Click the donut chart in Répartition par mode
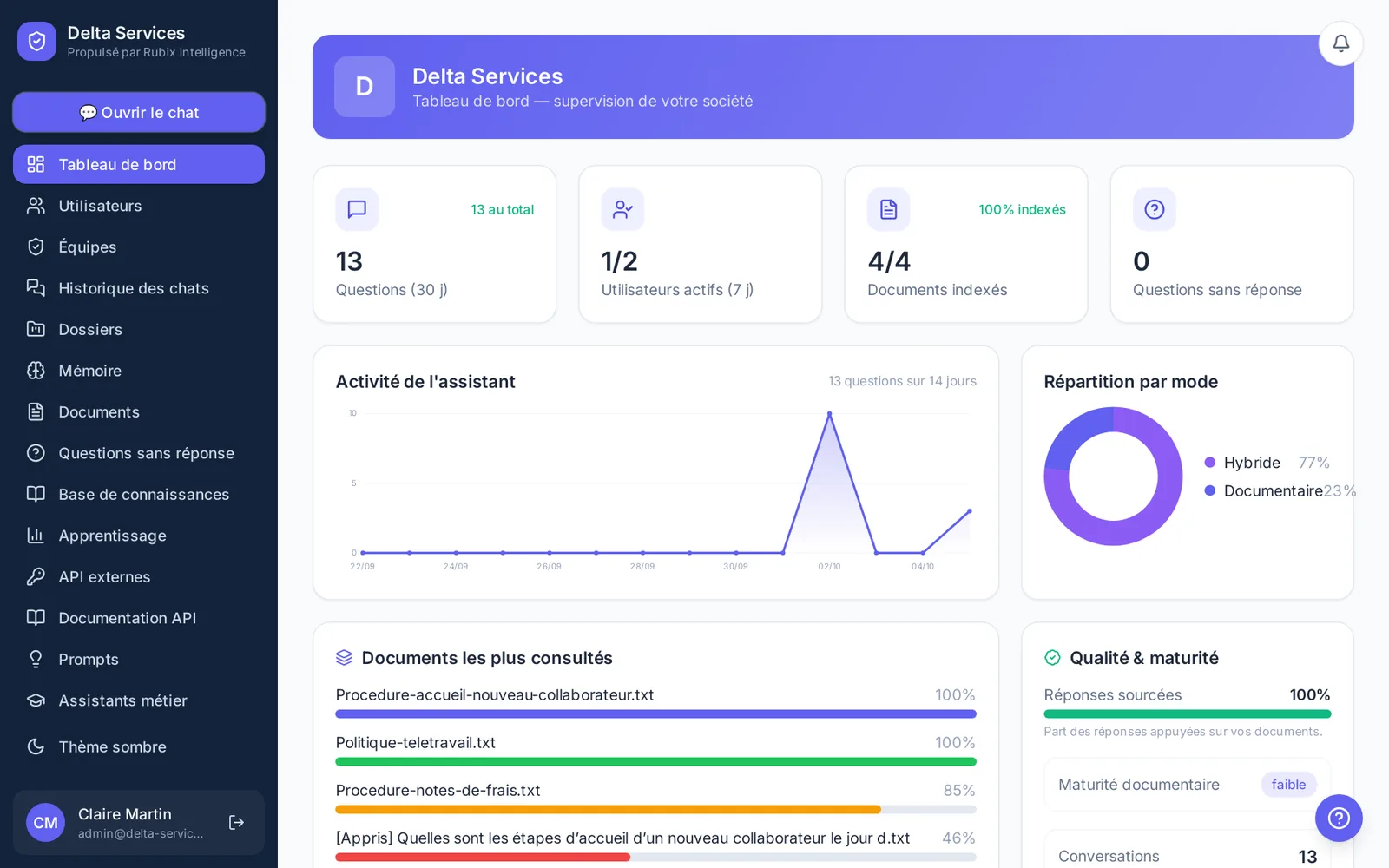 click(x=1113, y=477)
